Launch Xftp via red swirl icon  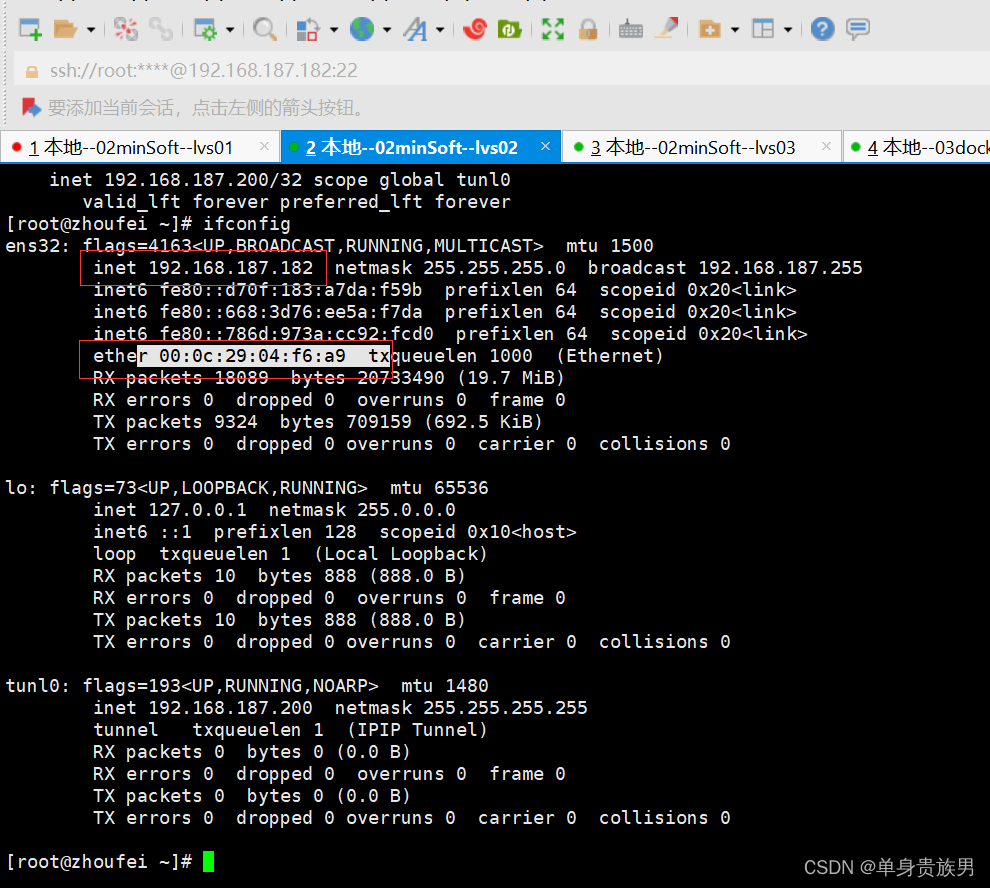tap(474, 29)
